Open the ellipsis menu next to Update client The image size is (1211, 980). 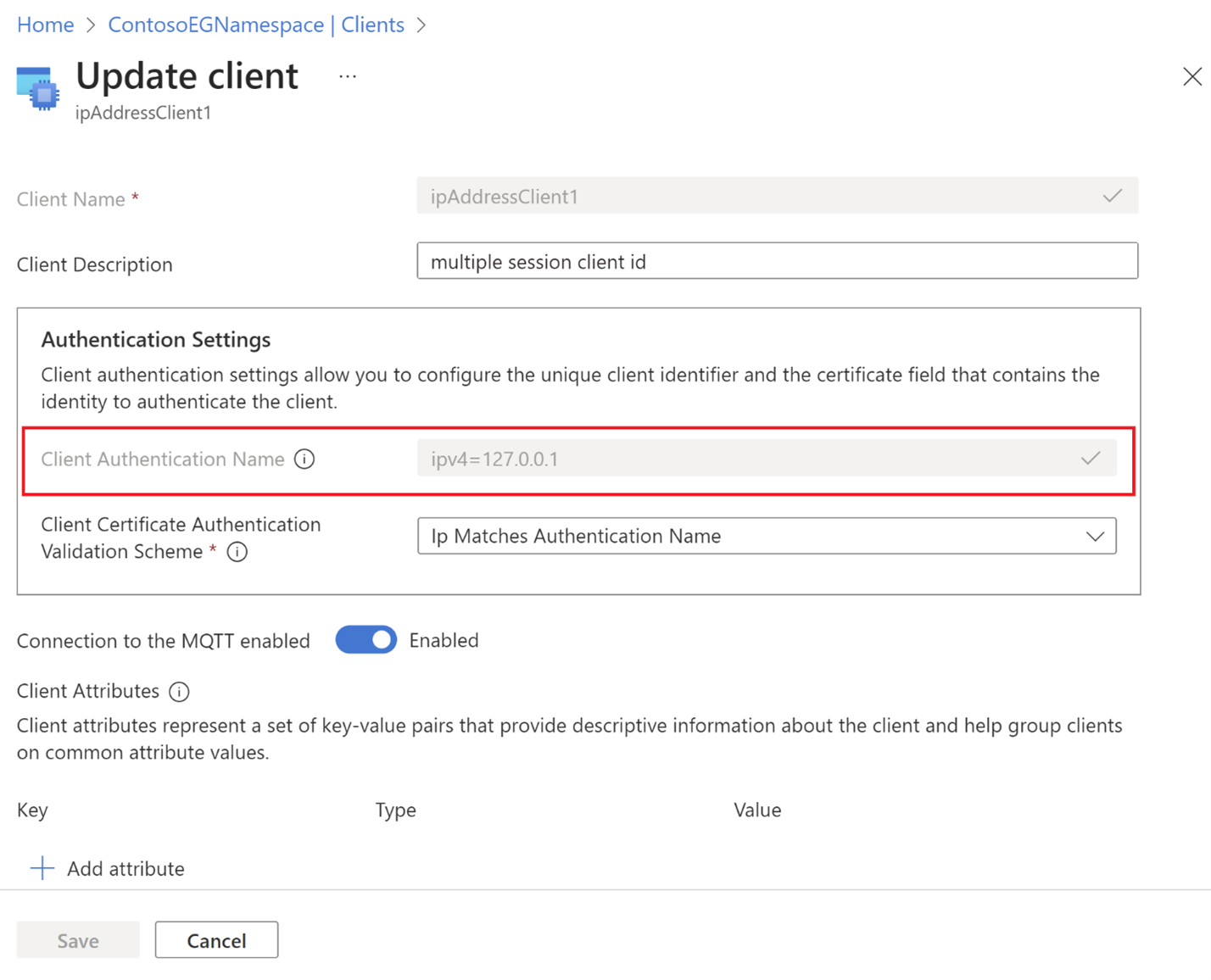pos(348,75)
